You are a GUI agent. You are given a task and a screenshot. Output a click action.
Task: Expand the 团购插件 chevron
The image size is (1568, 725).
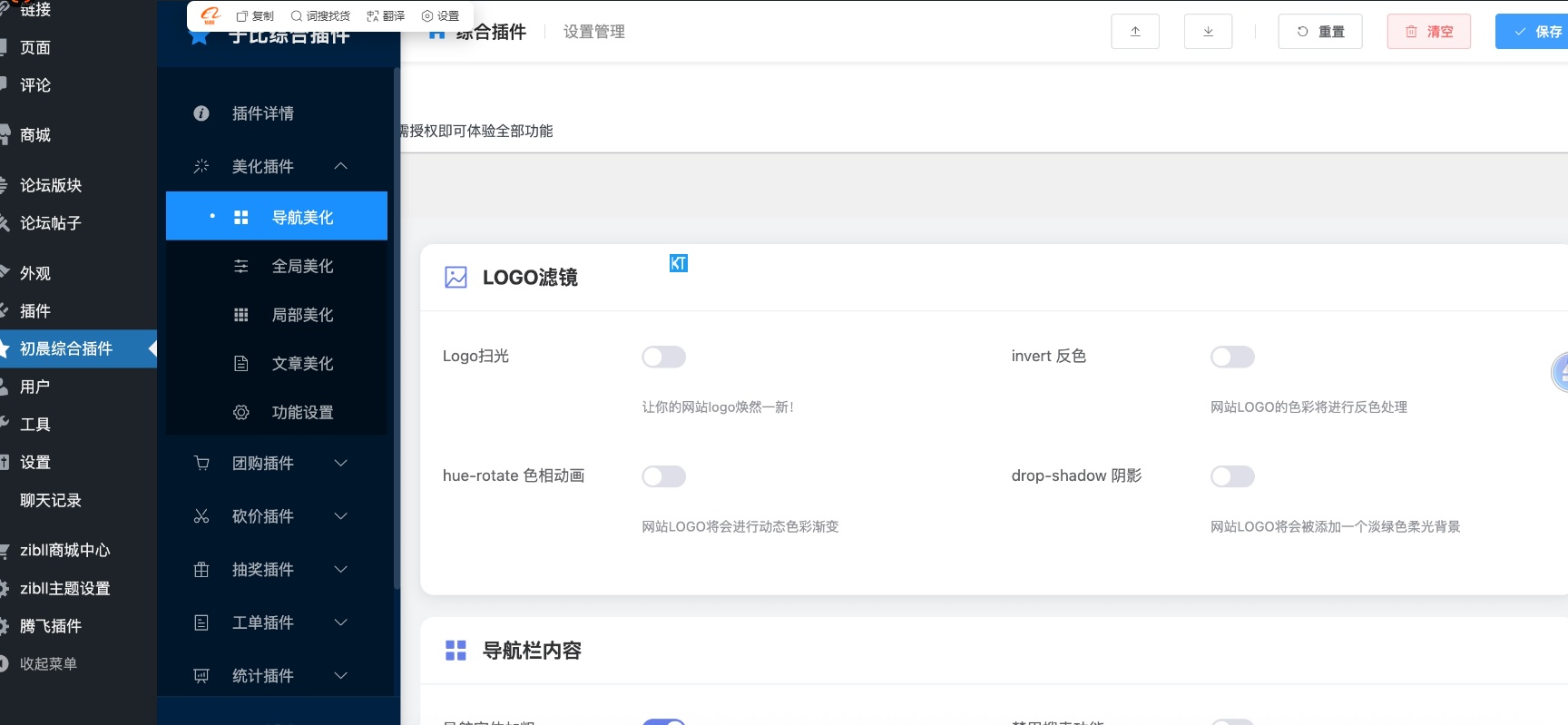point(341,464)
